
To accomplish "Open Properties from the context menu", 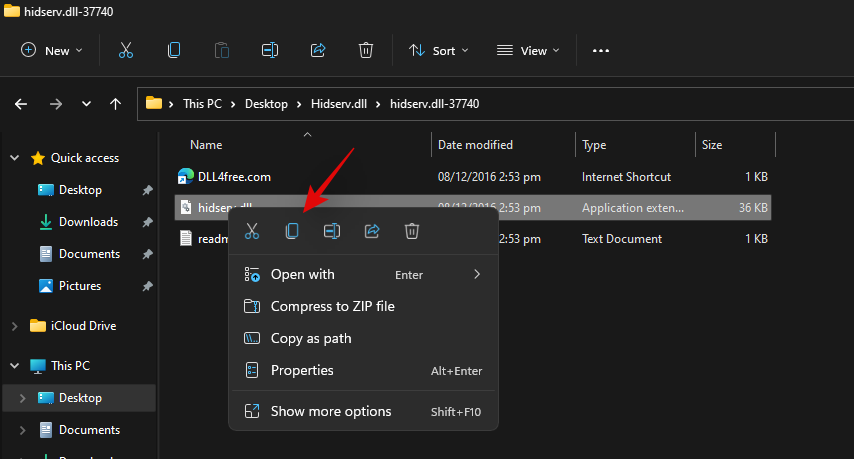I will (302, 370).
